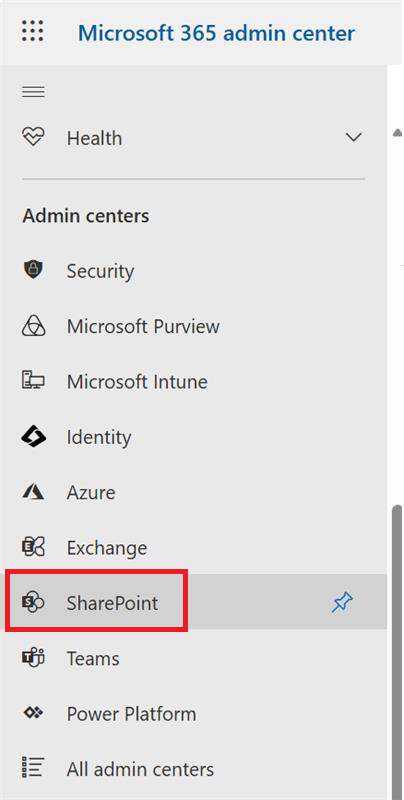
Task: Click the Microsoft Intune device icon
Action: (x=33, y=381)
